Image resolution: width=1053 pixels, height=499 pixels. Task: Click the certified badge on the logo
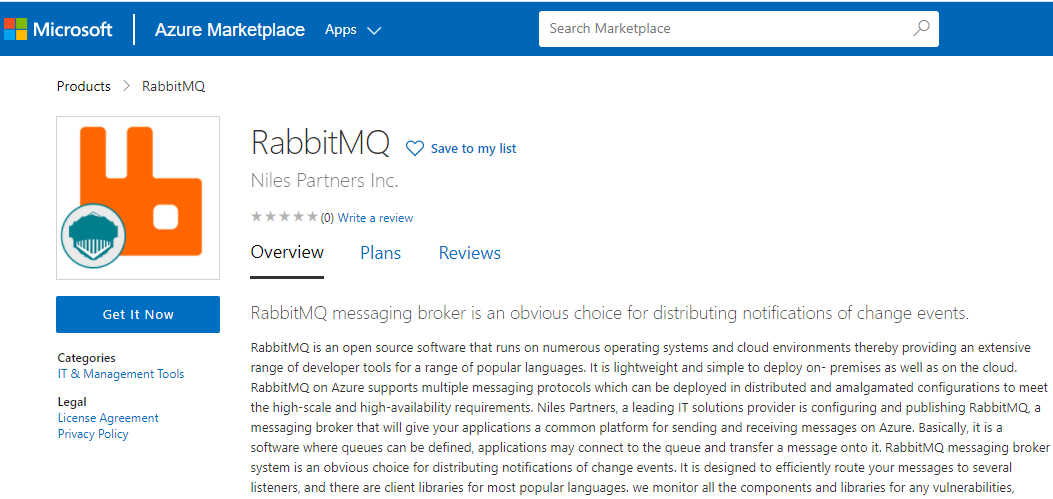tap(91, 237)
